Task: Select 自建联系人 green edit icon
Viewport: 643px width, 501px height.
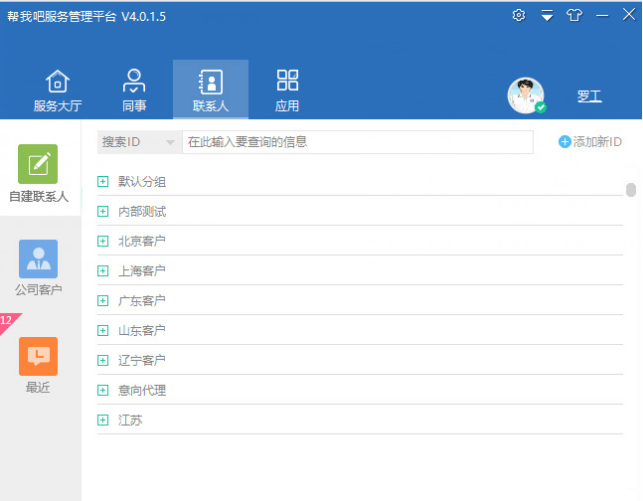Action: (38, 164)
